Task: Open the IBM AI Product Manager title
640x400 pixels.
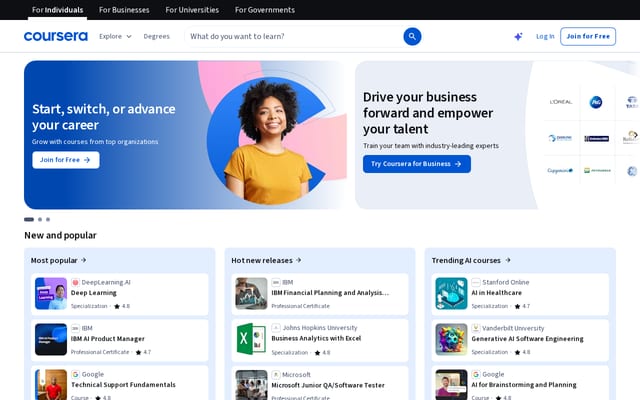Action: click(108, 339)
